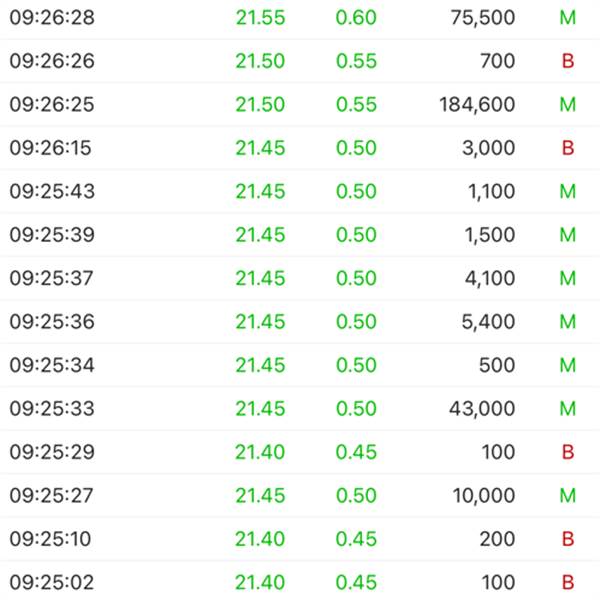Viewport: 600px width, 600px height.
Task: Select the 09:25:34 row with 500 volume
Action: point(300,365)
